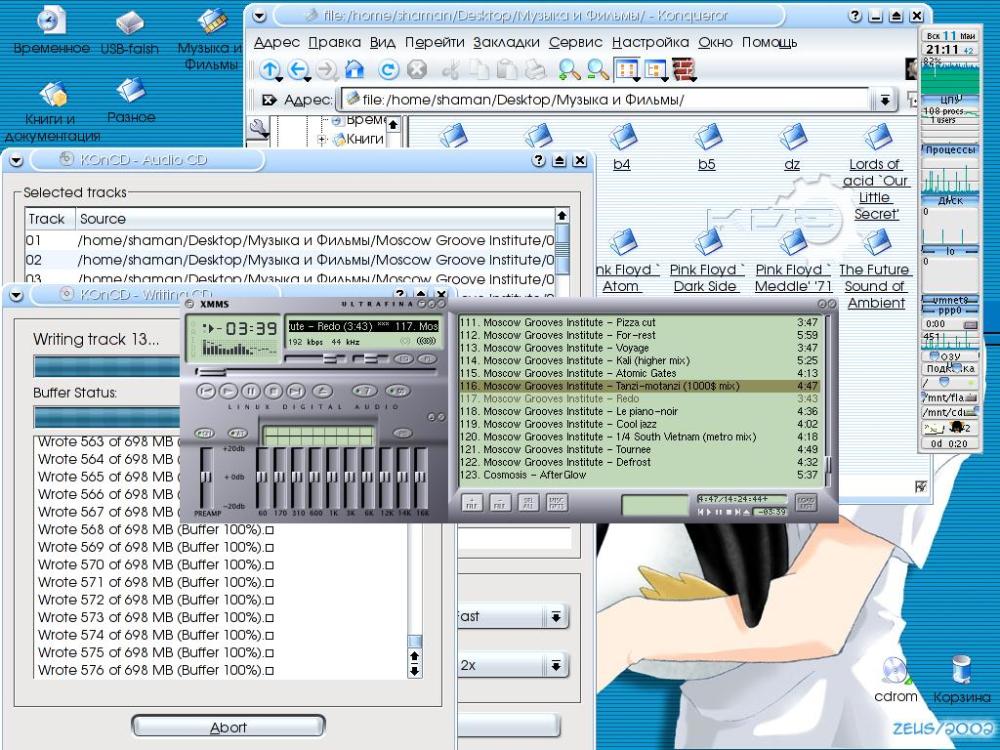Click the XMMS song position seek bar
This screenshot has height=750, width=1000.
pos(316,372)
